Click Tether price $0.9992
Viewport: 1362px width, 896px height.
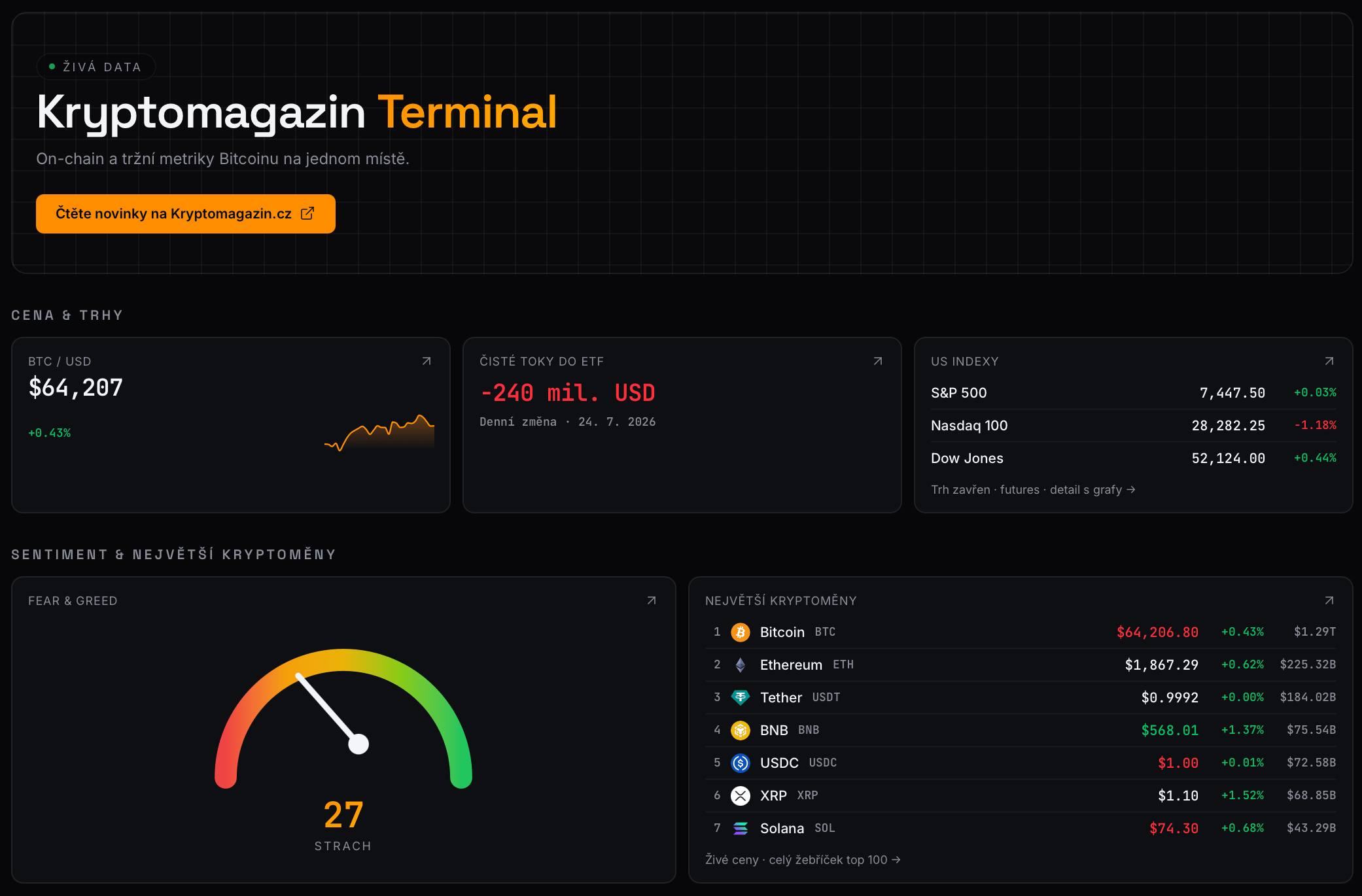click(x=1170, y=698)
